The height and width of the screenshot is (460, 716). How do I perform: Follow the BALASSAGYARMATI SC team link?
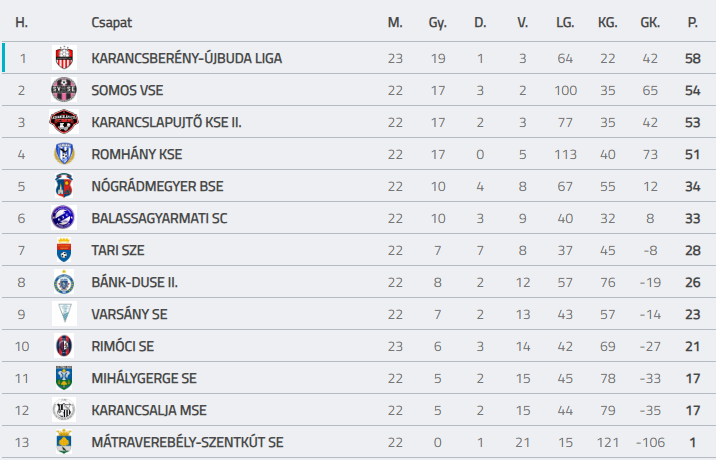pyautogui.click(x=159, y=218)
